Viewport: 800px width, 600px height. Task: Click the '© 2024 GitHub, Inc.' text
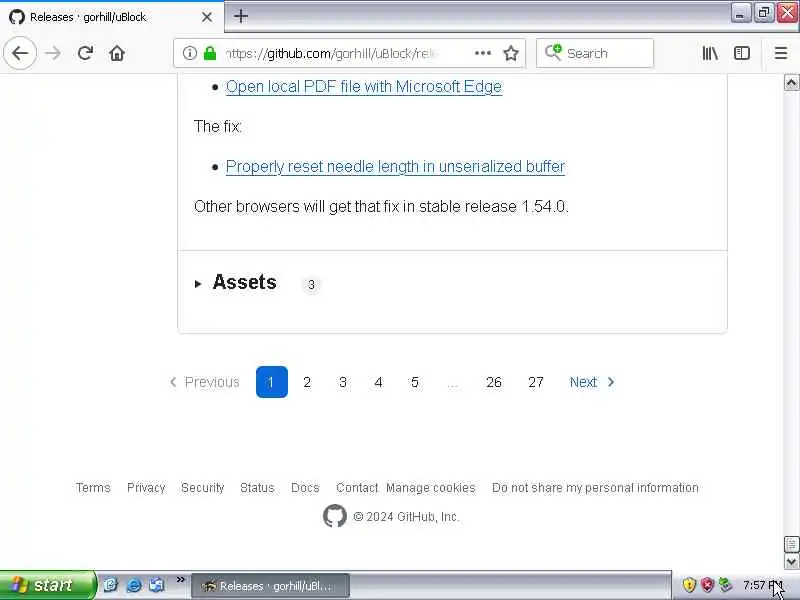(x=407, y=517)
